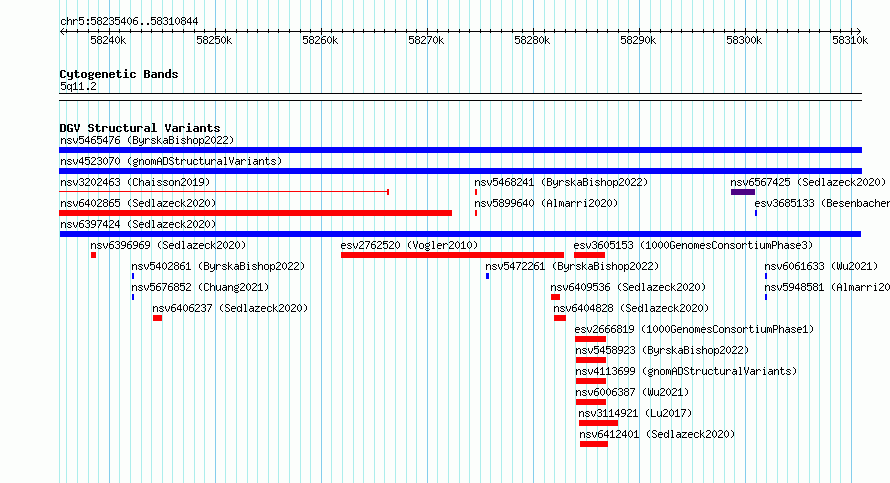Click the 58280k ruler label
The height and width of the screenshot is (483, 890).
(x=532, y=41)
